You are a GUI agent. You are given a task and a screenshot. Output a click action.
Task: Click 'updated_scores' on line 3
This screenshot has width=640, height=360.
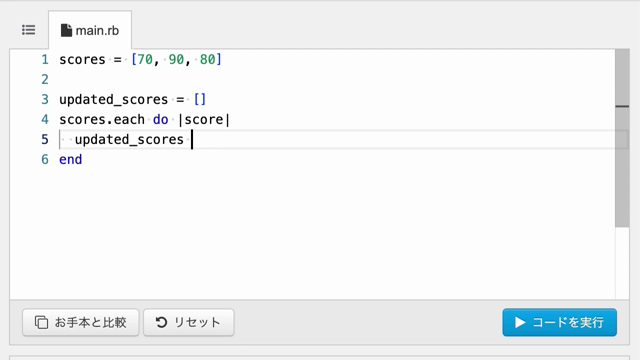(113, 100)
